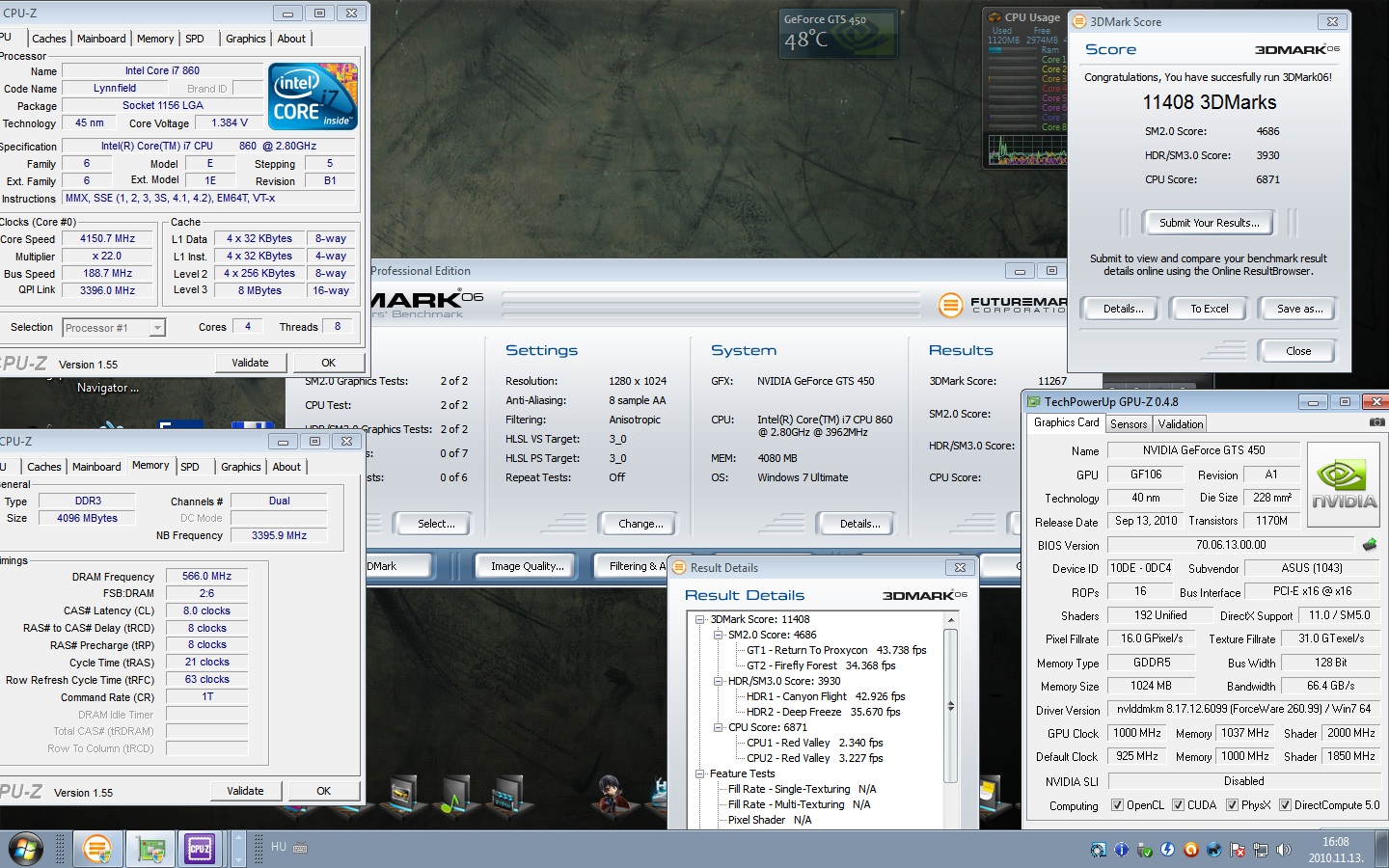Screen dimensions: 1389x868
Task: Click OK in the bottom CPU-Z Memory window
Action: coord(323,791)
